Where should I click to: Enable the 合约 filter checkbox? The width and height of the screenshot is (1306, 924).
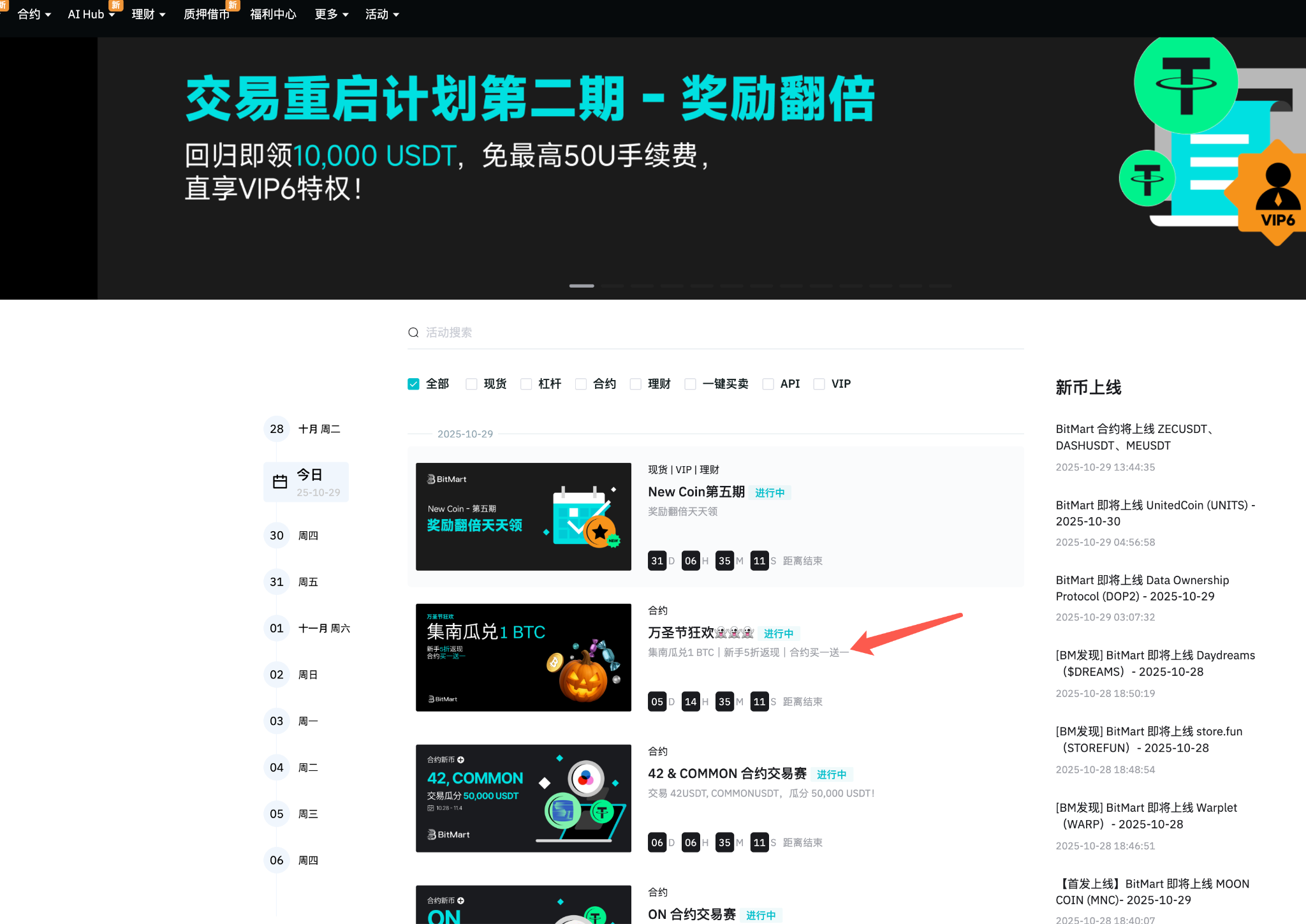[x=581, y=383]
